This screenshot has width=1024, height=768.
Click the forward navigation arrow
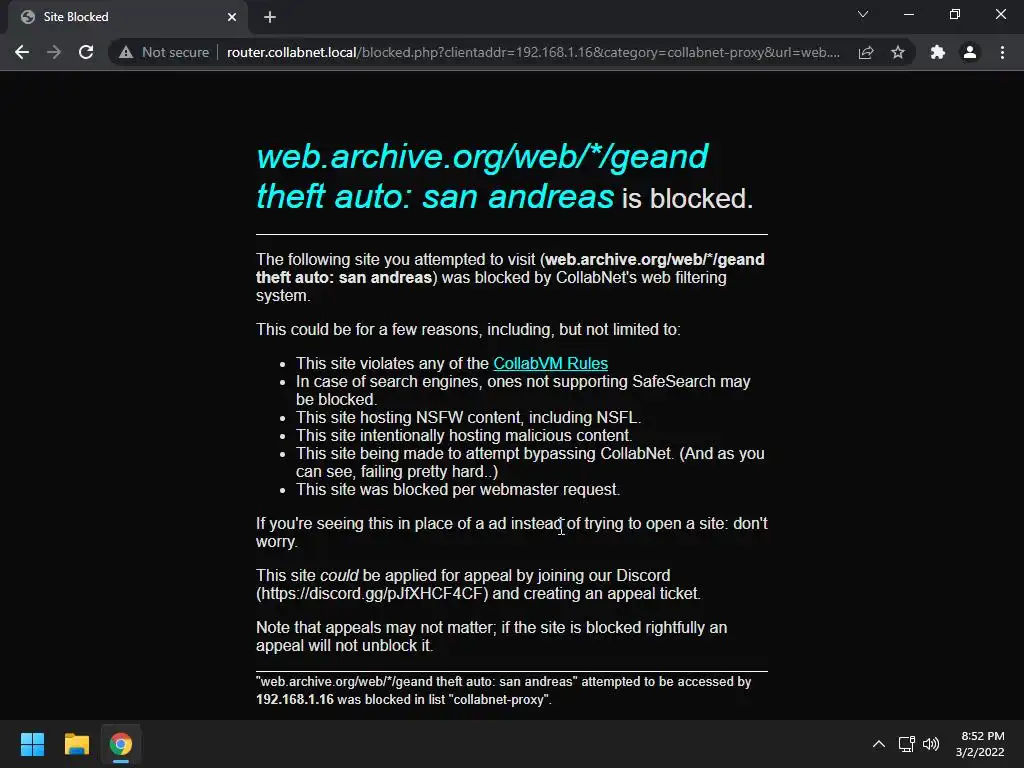pyautogui.click(x=54, y=52)
